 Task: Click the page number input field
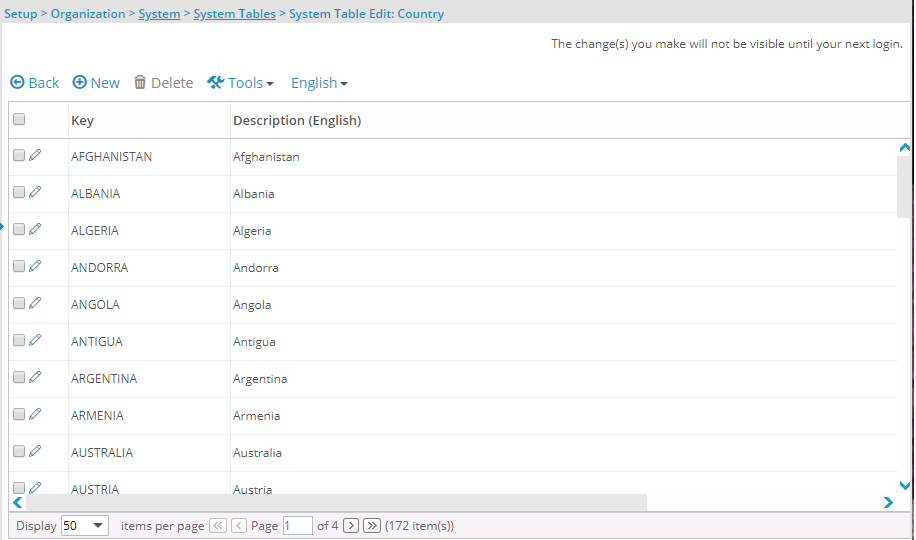297,525
